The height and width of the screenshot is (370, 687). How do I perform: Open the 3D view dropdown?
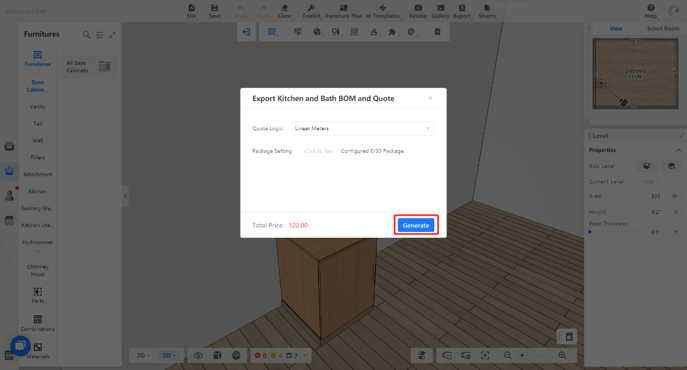169,356
